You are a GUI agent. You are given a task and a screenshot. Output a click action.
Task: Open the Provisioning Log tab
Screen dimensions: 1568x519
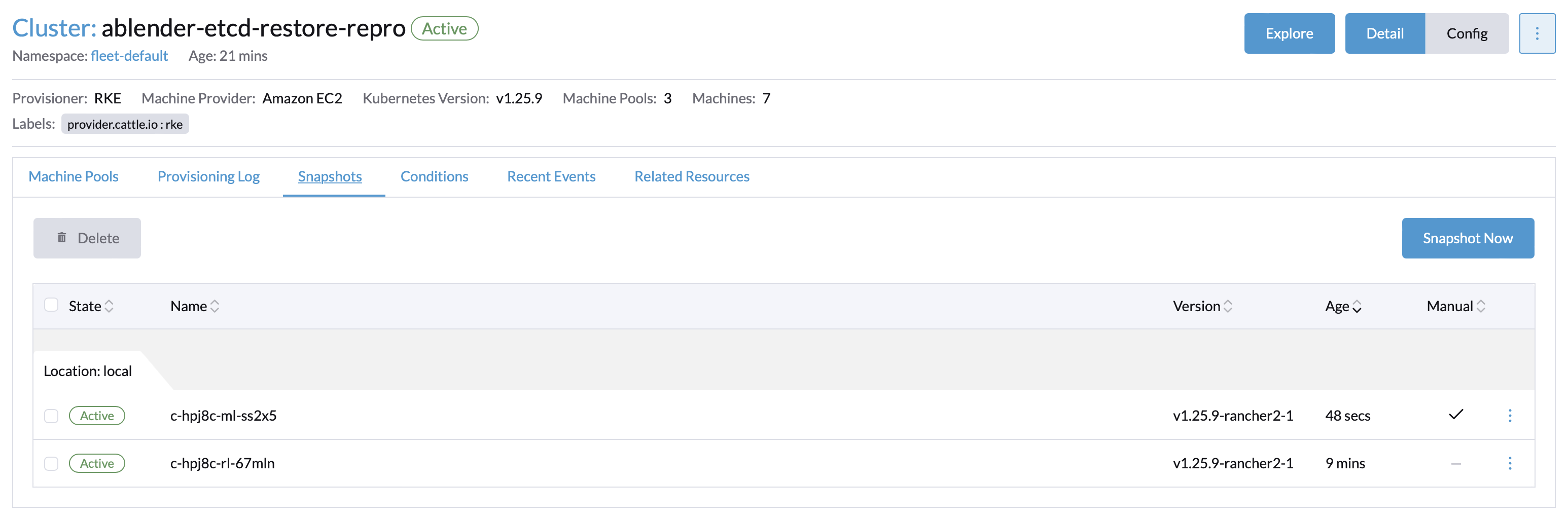[208, 176]
